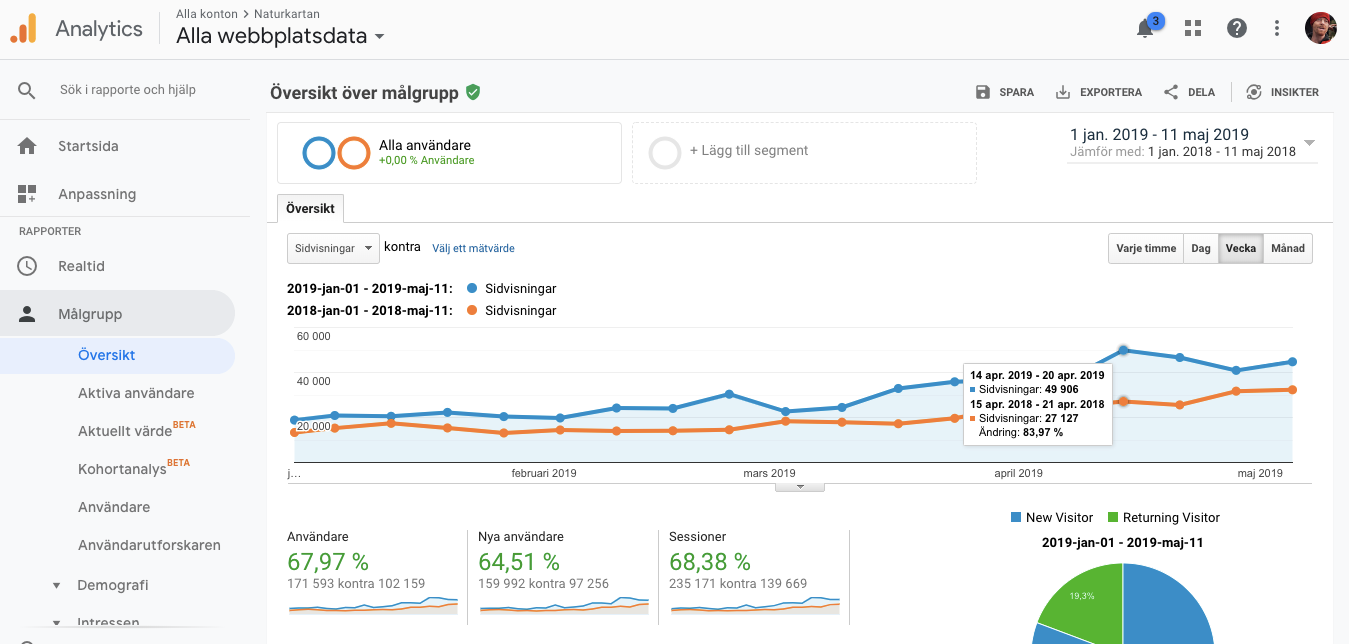
Task: Click the INSIKTER insights icon
Action: (1254, 92)
